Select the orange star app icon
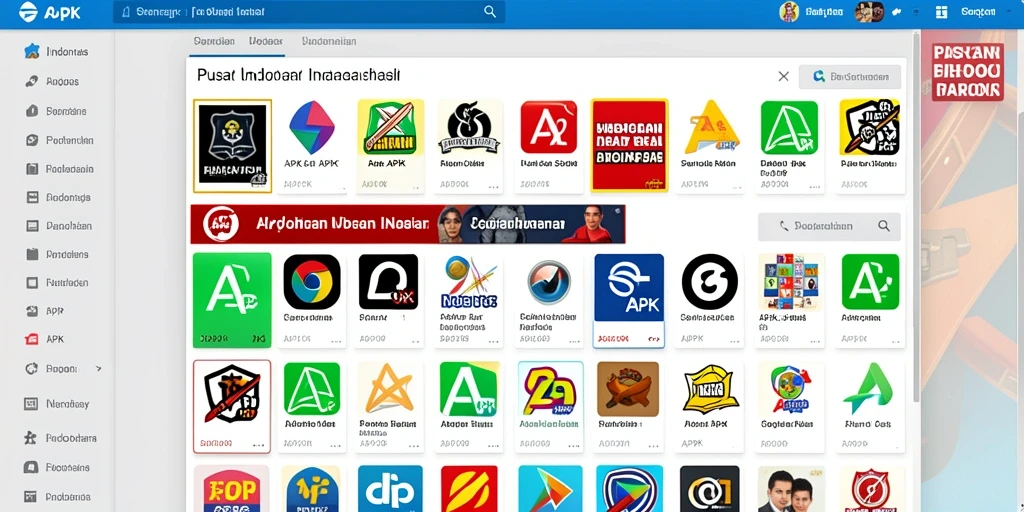 pos(390,389)
